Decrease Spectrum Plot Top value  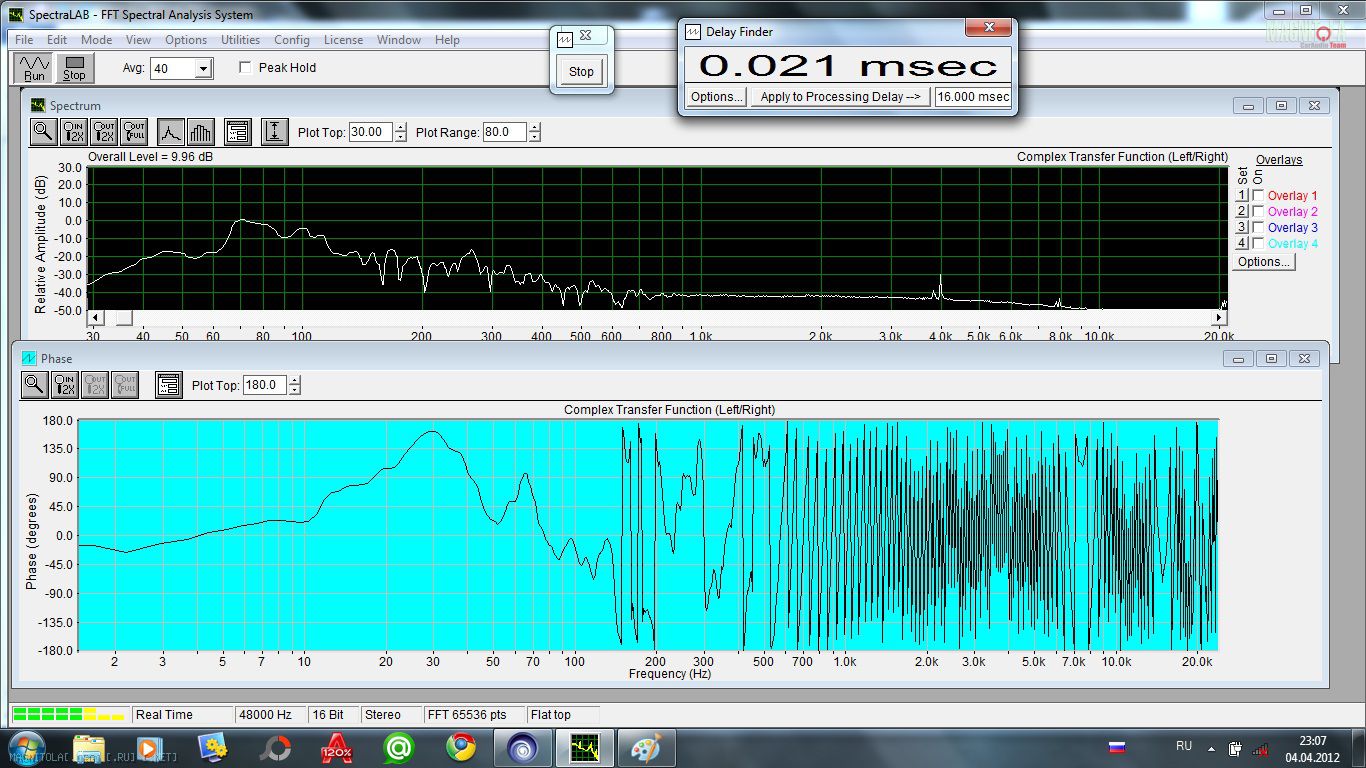click(x=401, y=137)
